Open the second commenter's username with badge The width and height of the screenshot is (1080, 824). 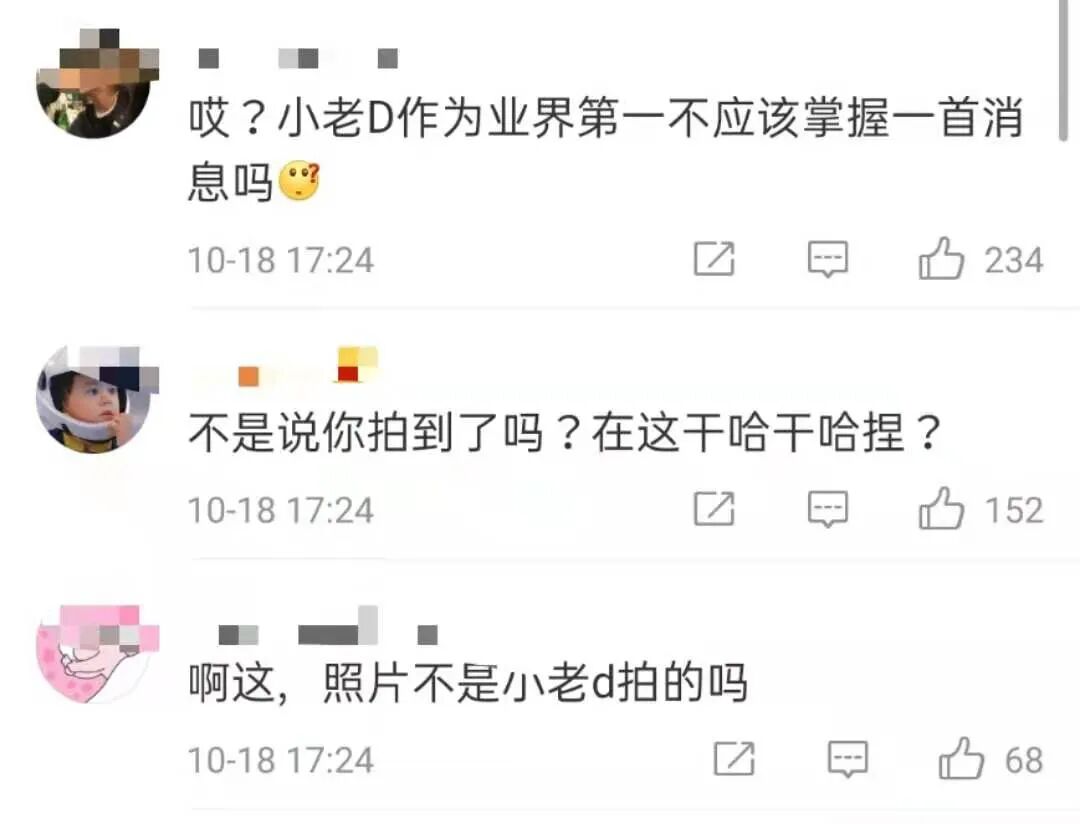284,367
